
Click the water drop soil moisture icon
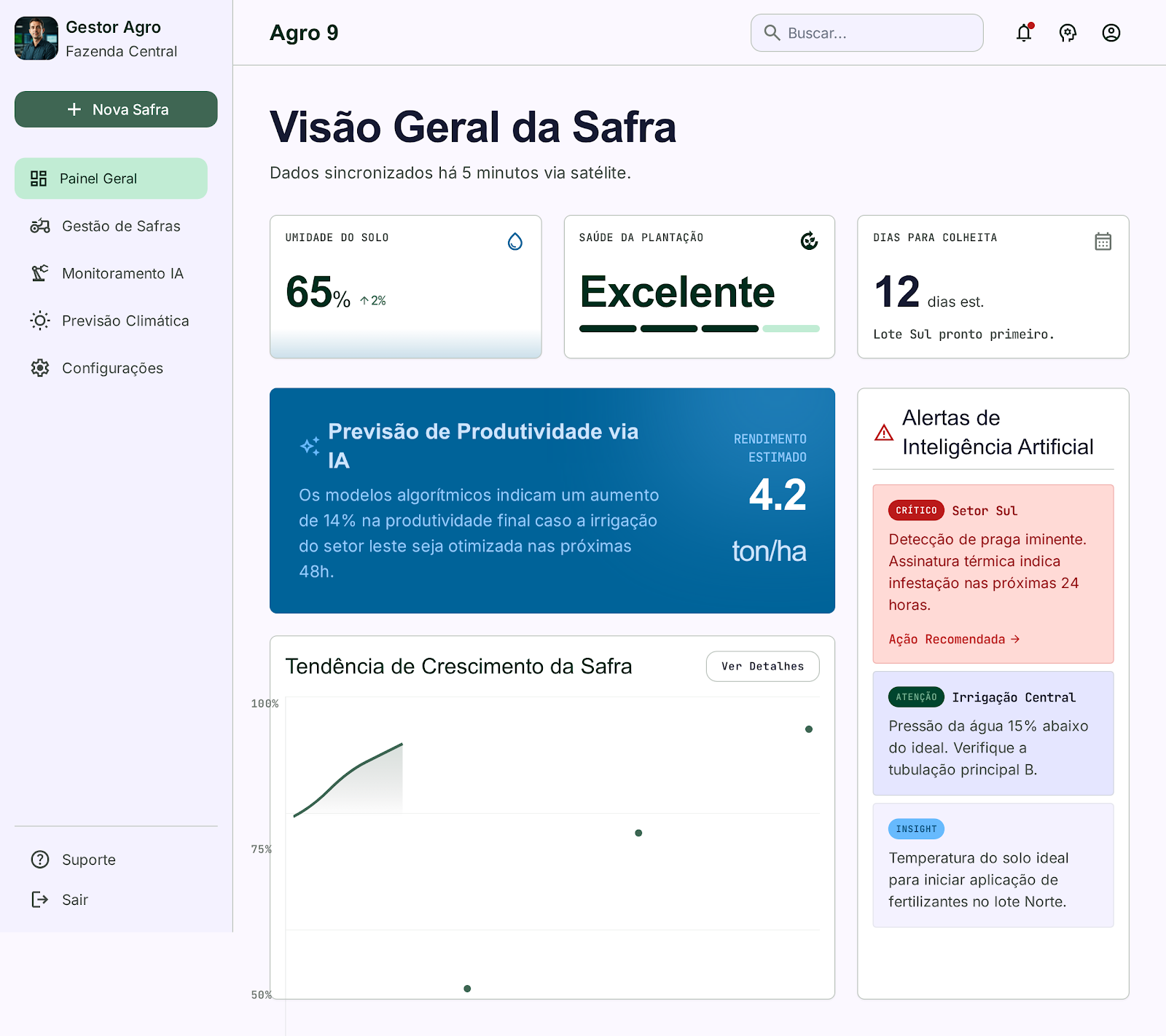point(515,241)
